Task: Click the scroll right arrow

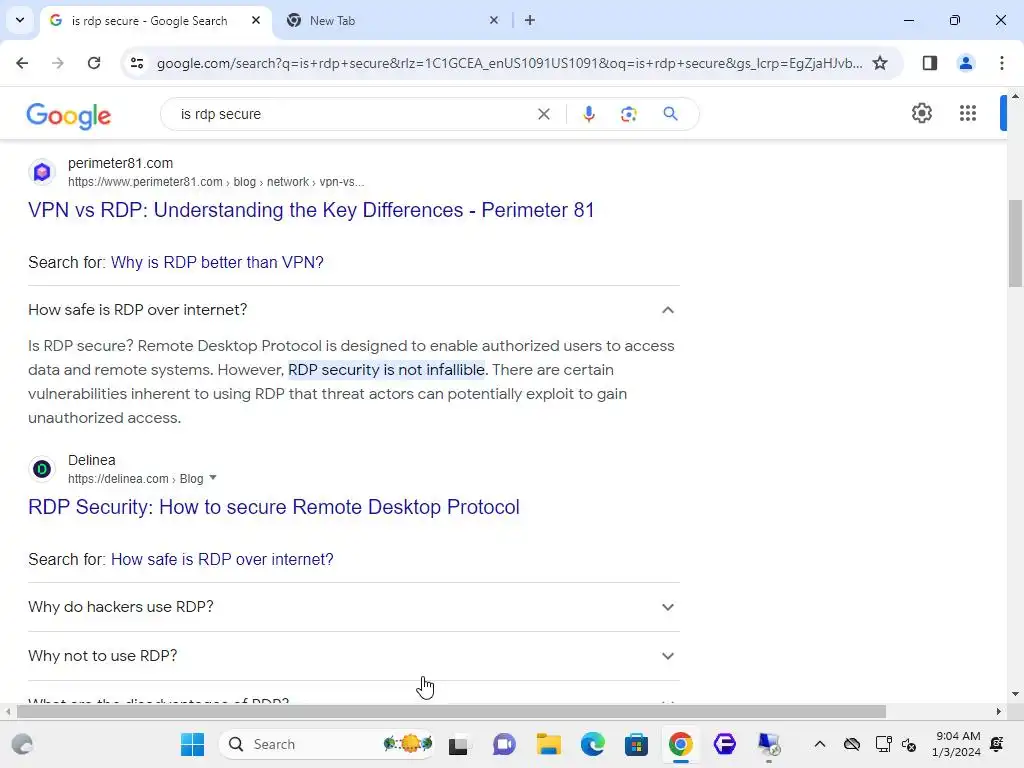Action: click(998, 711)
